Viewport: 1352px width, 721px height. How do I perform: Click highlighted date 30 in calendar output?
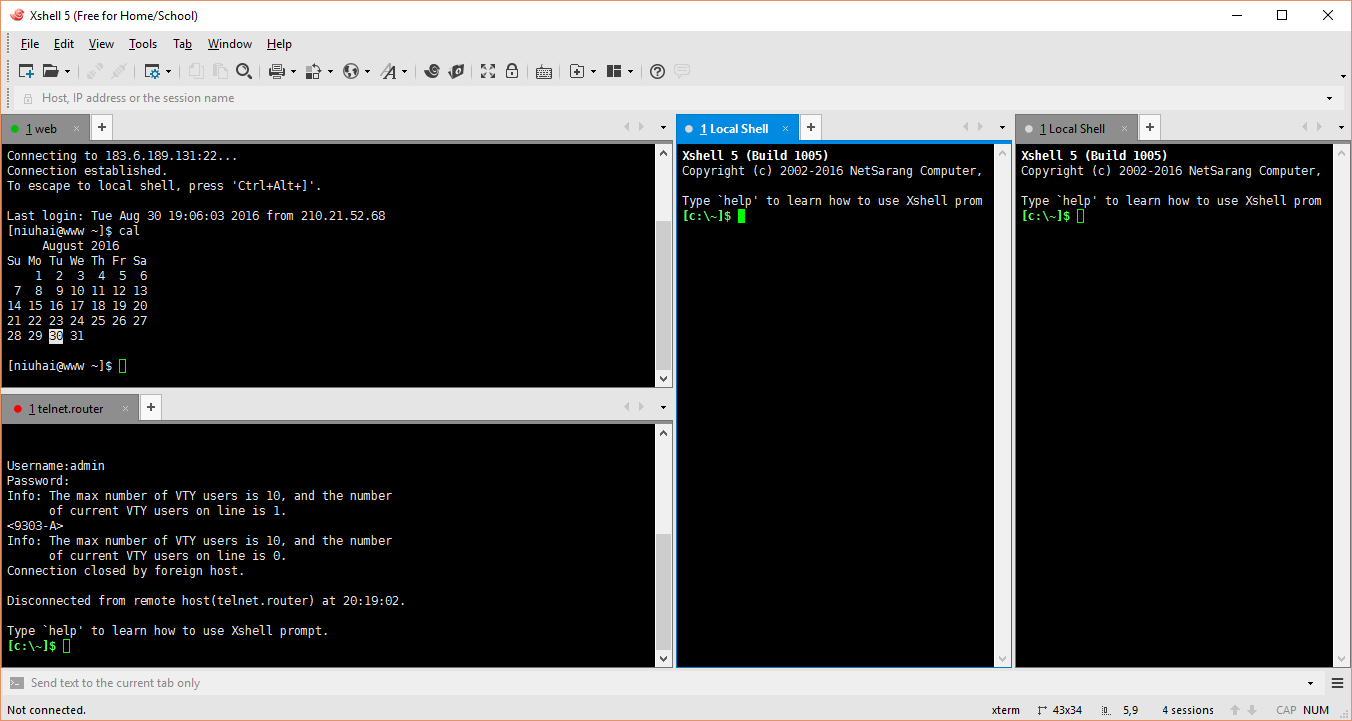[56, 336]
